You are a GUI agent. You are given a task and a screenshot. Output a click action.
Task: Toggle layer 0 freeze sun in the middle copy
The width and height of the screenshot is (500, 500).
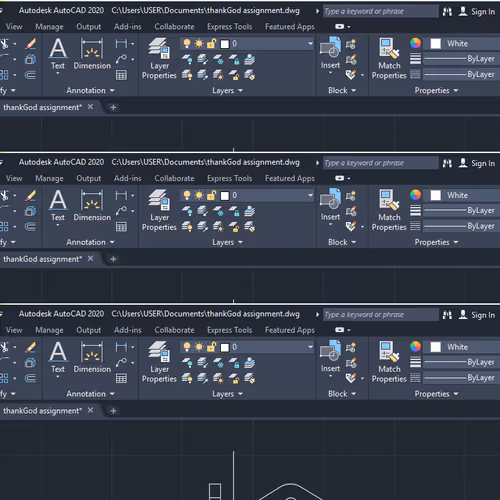tap(199, 195)
